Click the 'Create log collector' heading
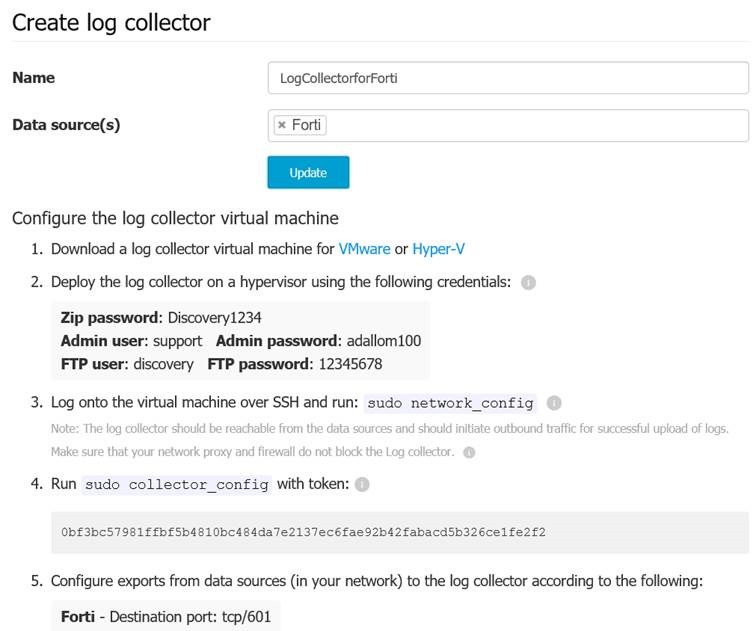The image size is (756, 631). [111, 23]
